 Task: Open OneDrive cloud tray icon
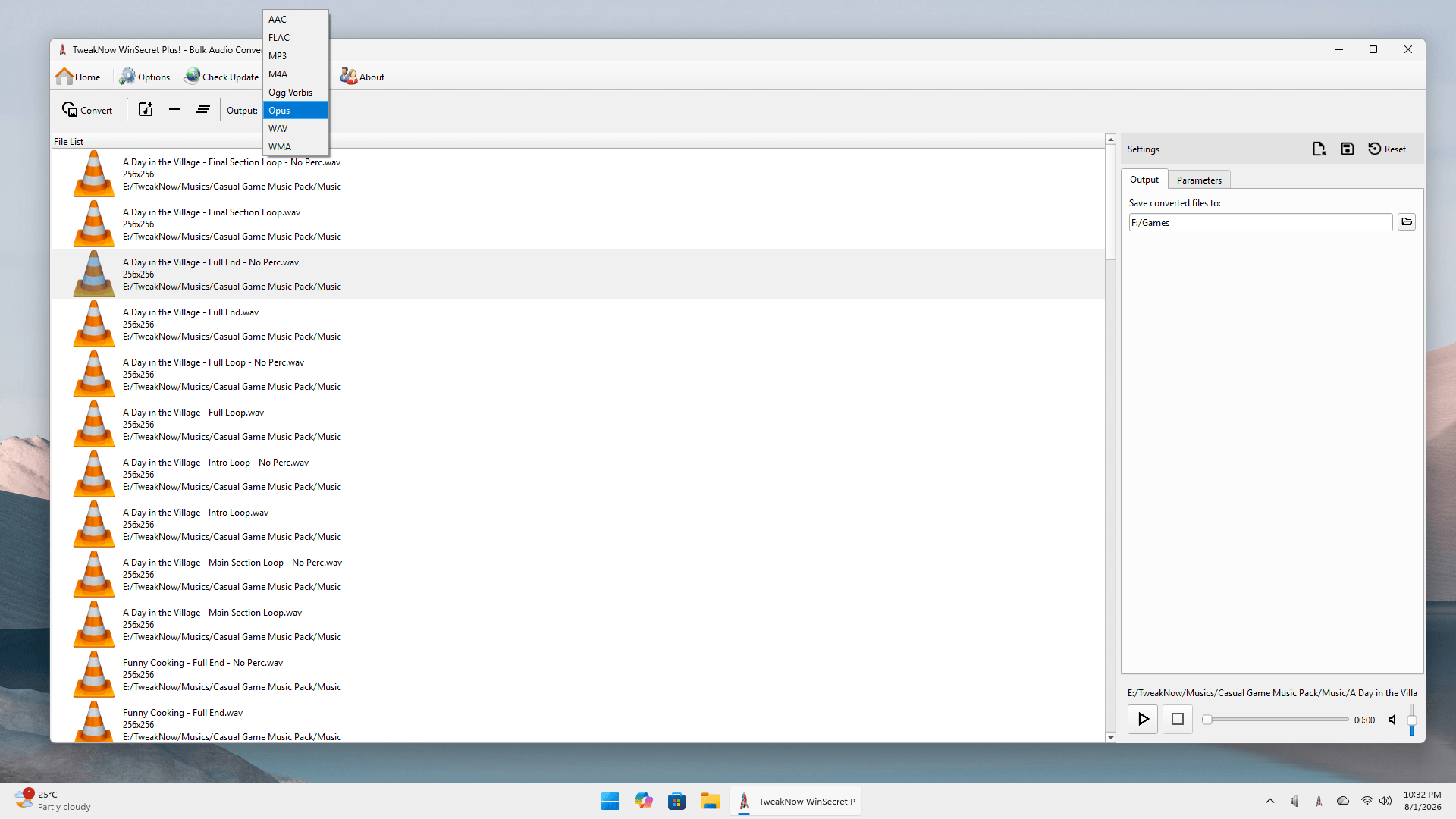pyautogui.click(x=1343, y=802)
